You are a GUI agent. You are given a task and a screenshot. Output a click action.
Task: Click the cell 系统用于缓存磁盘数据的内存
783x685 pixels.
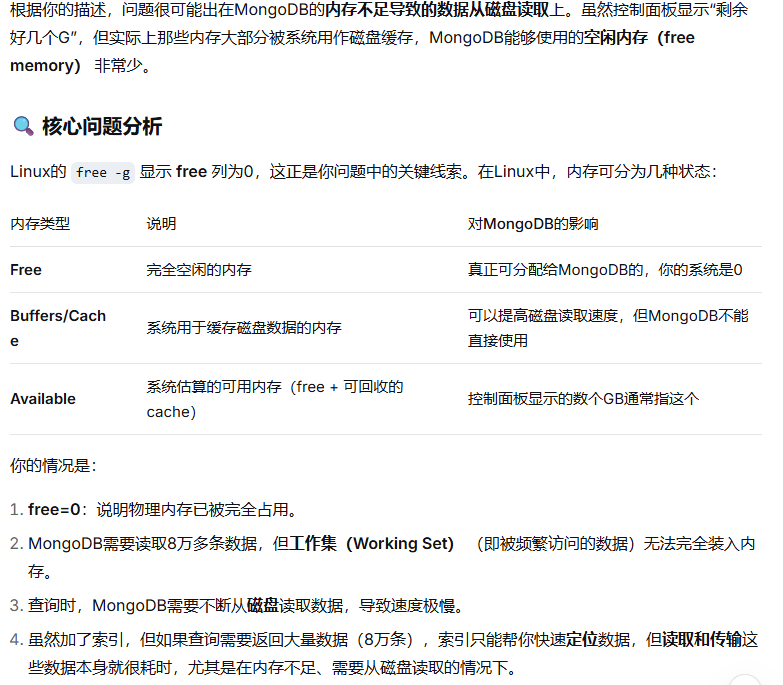tap(244, 328)
